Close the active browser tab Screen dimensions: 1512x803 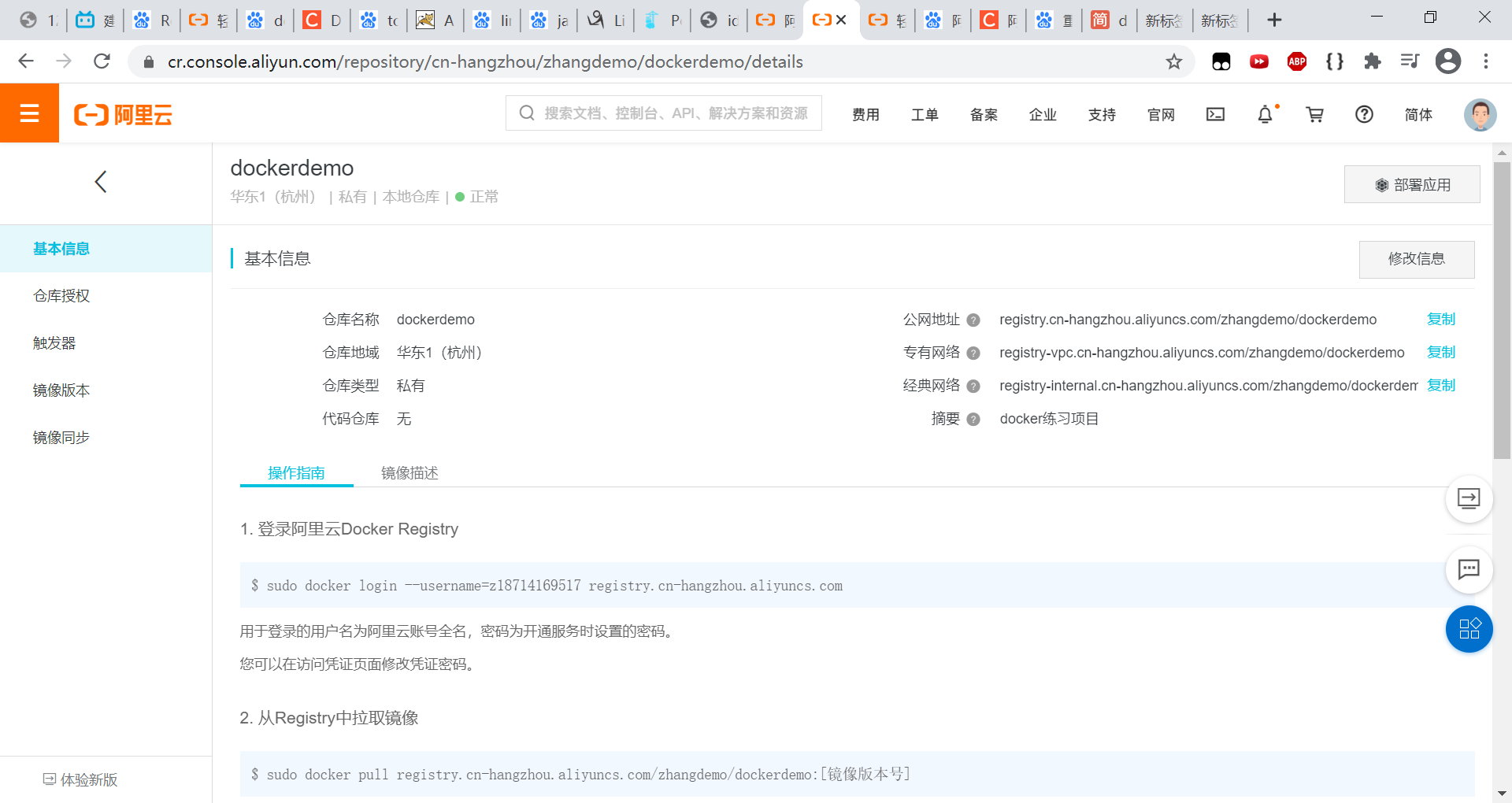(841, 20)
